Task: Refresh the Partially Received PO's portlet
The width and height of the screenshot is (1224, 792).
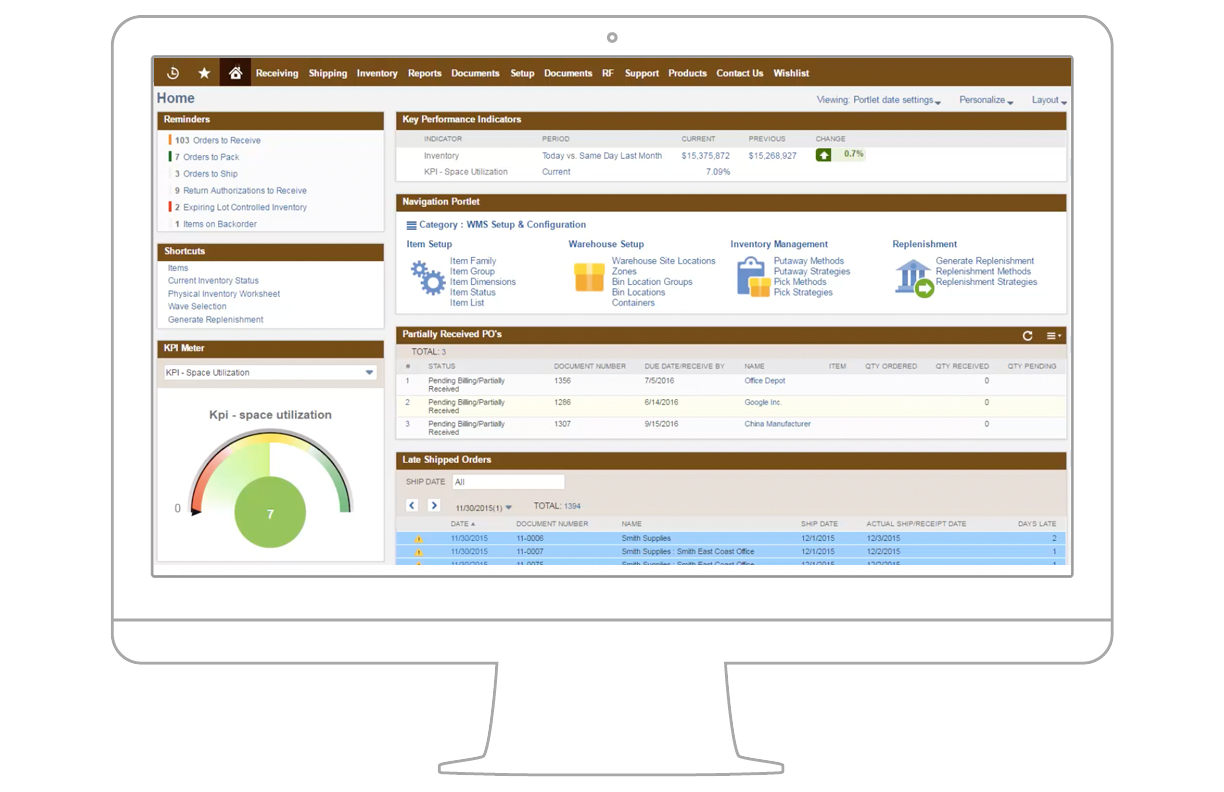Action: tap(1027, 336)
